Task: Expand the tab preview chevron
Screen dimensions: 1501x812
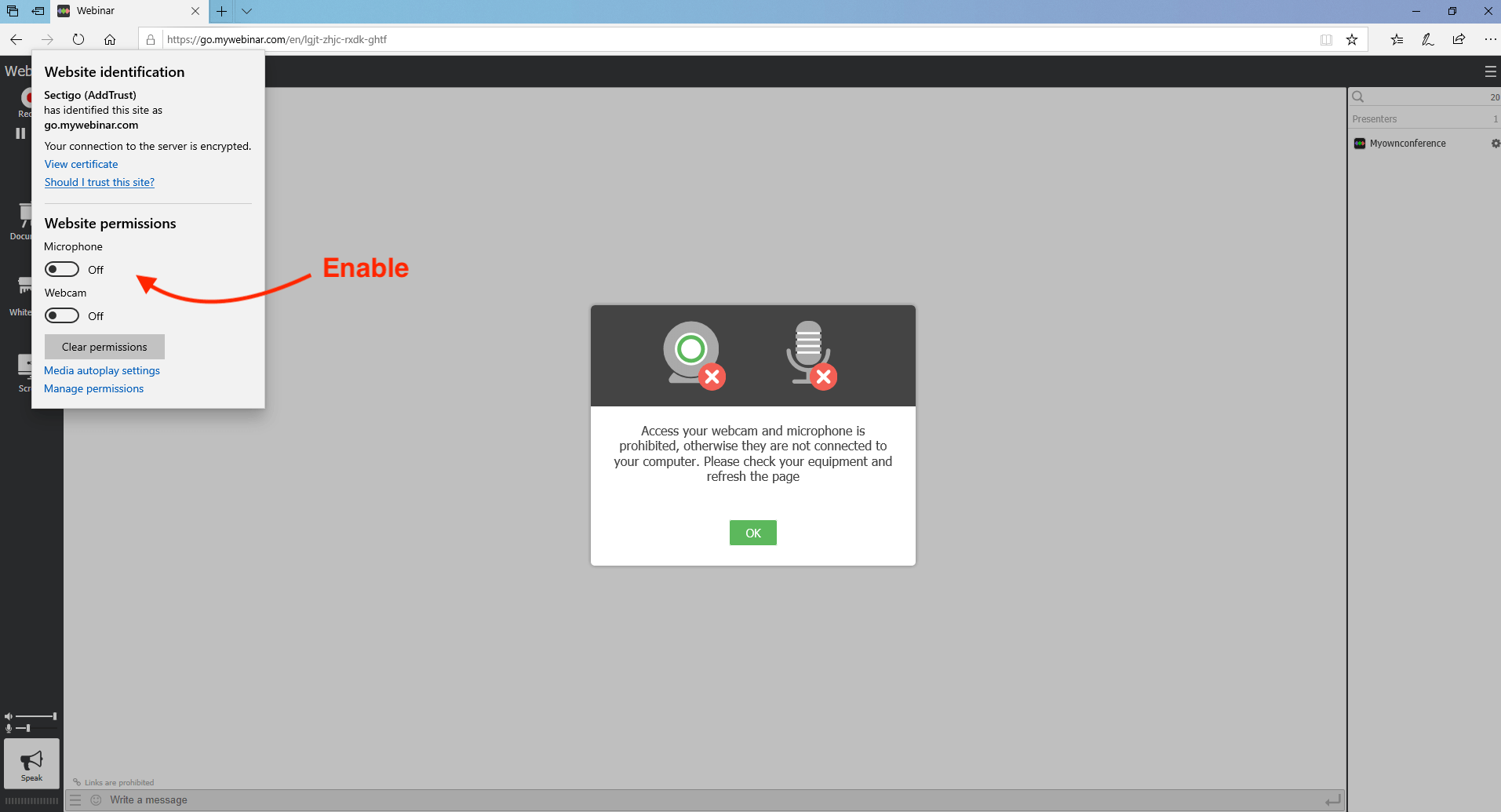Action: pyautogui.click(x=246, y=11)
